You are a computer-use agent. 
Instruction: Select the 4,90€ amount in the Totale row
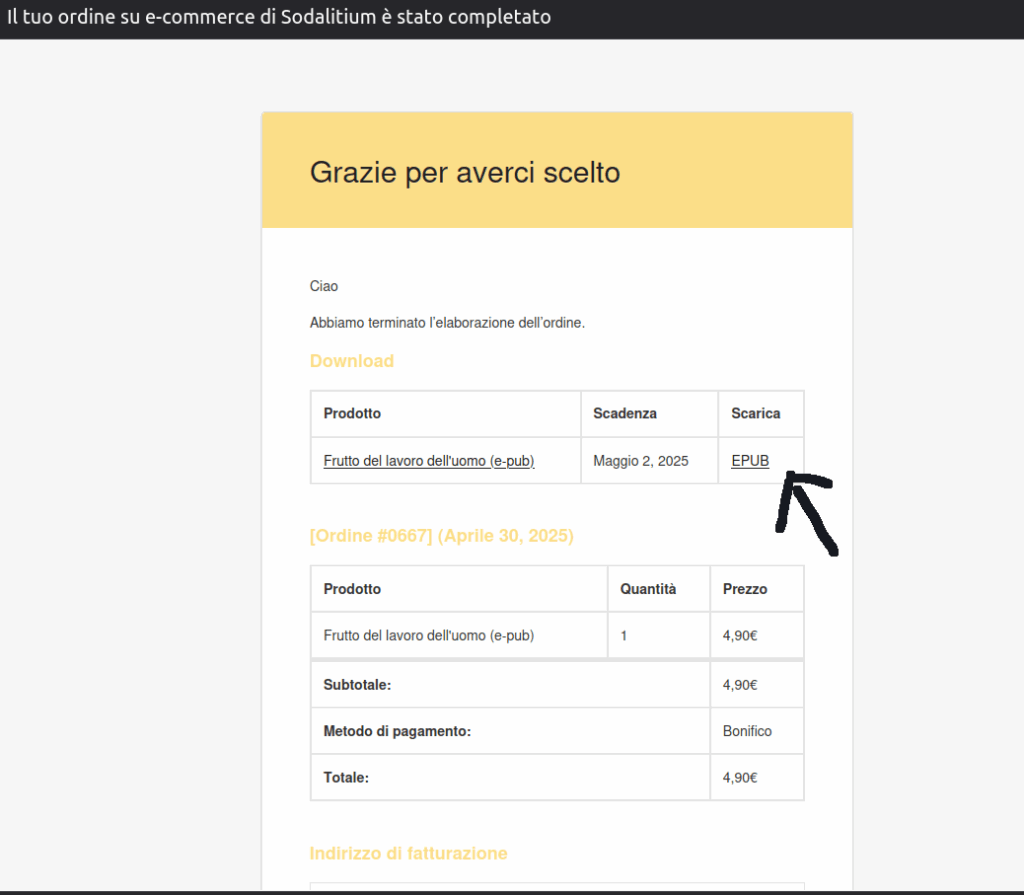click(740, 777)
